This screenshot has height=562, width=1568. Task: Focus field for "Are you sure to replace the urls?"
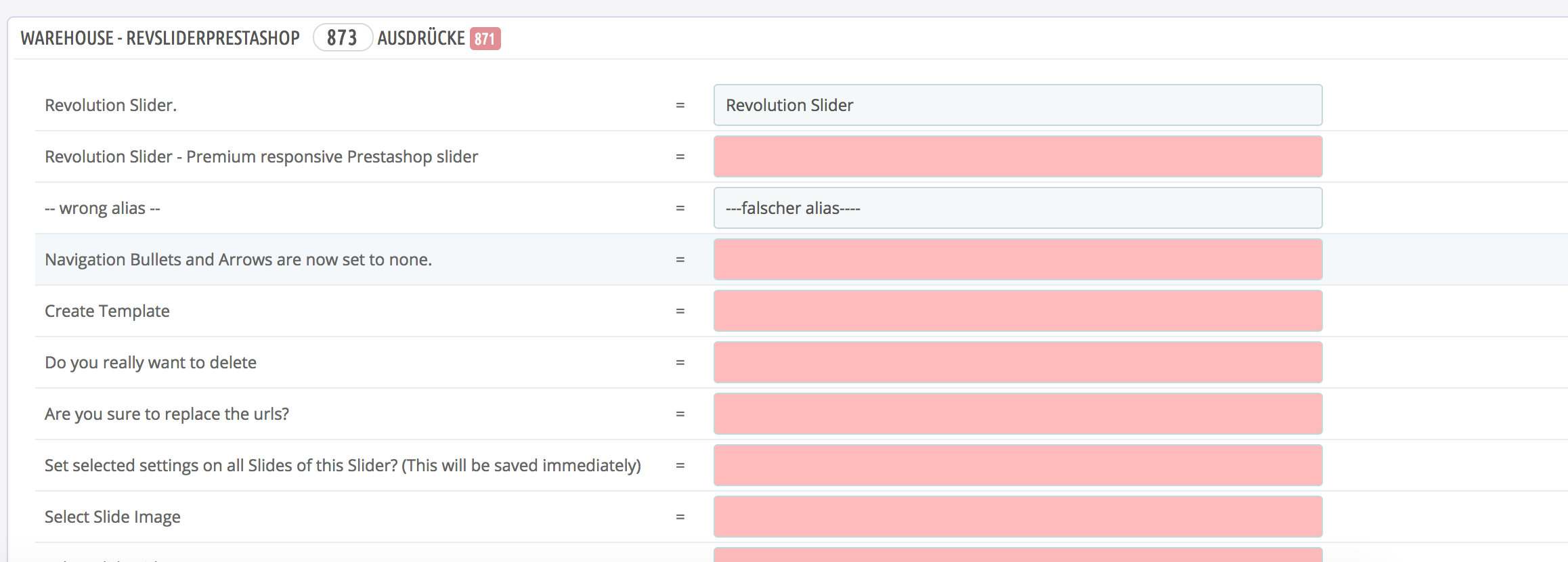[x=1018, y=414]
